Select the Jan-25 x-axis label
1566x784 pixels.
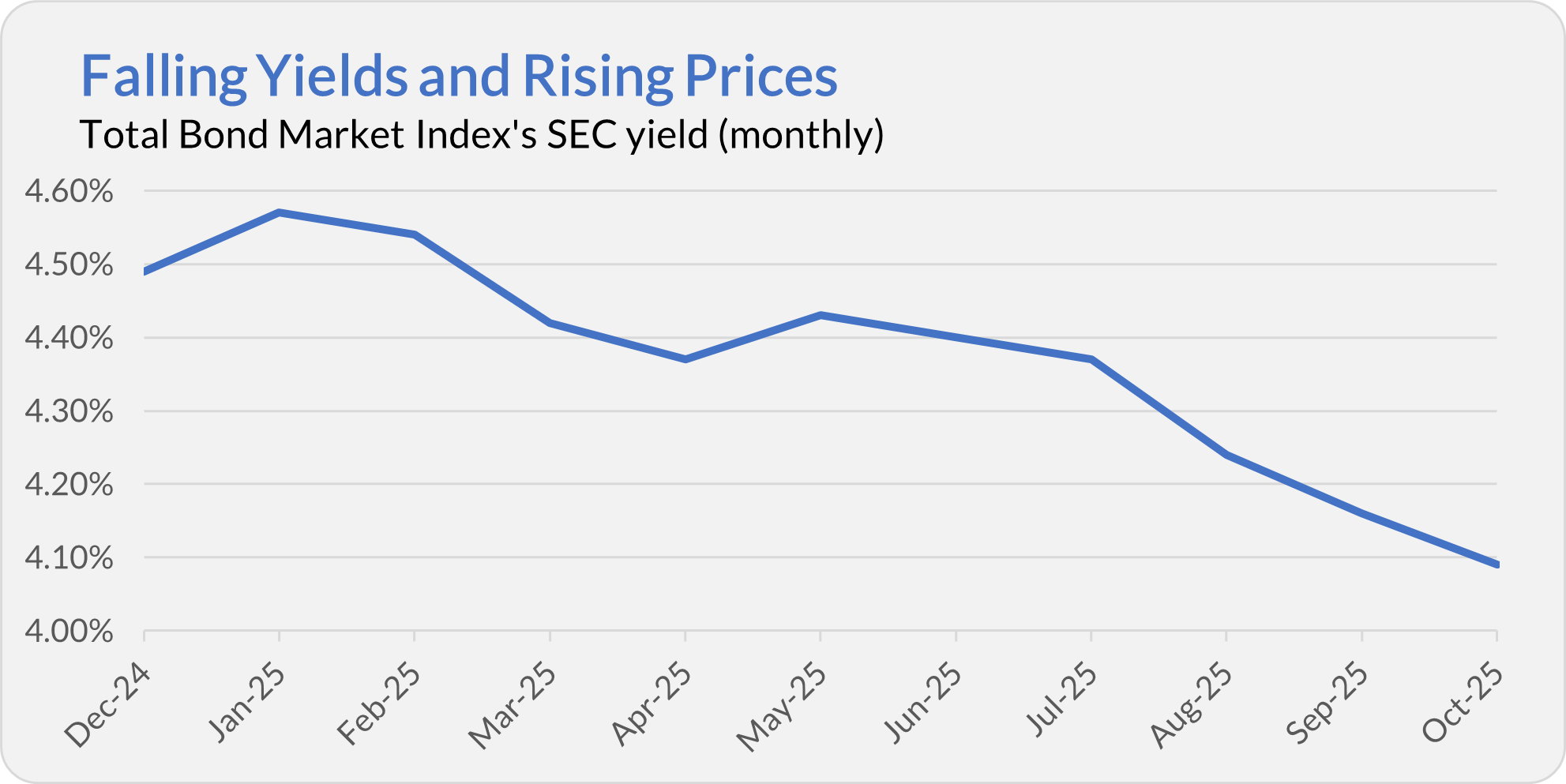coord(247,702)
